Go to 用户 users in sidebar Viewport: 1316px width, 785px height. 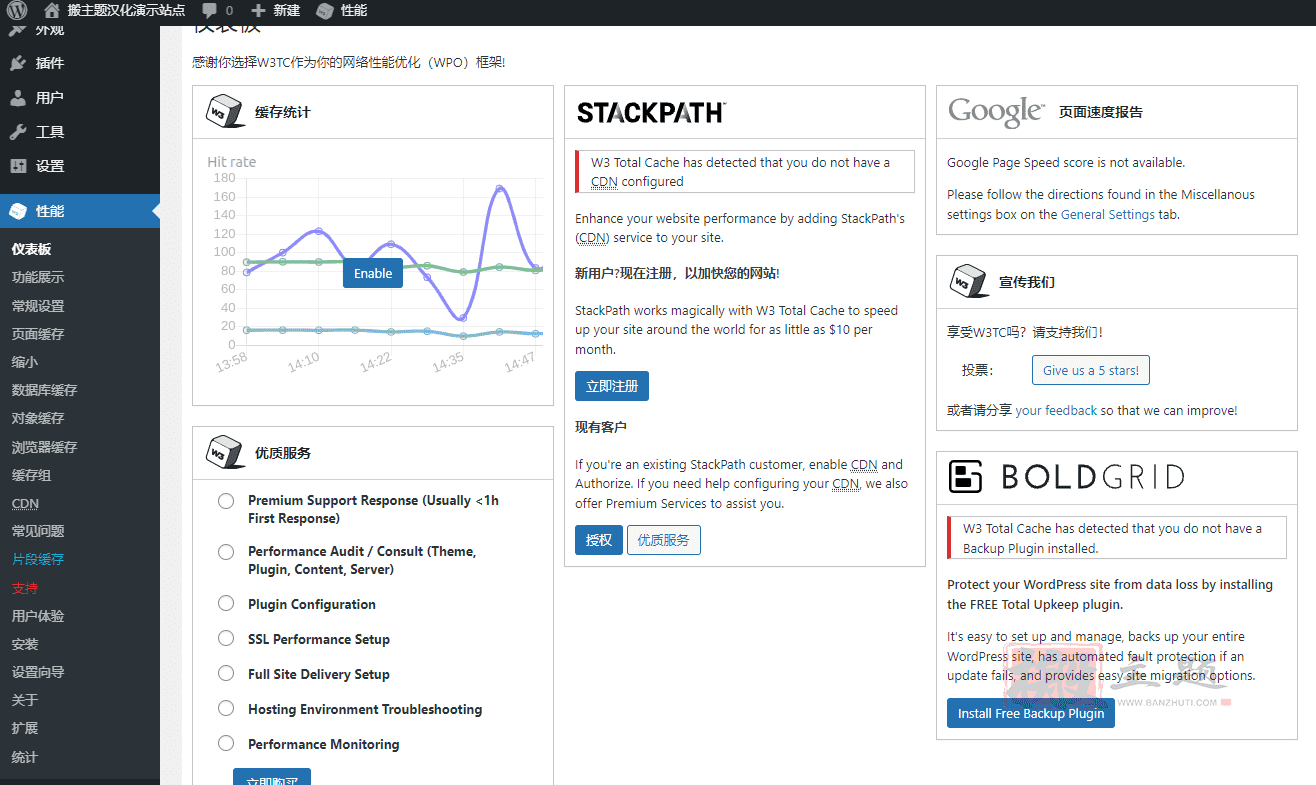coord(80,98)
